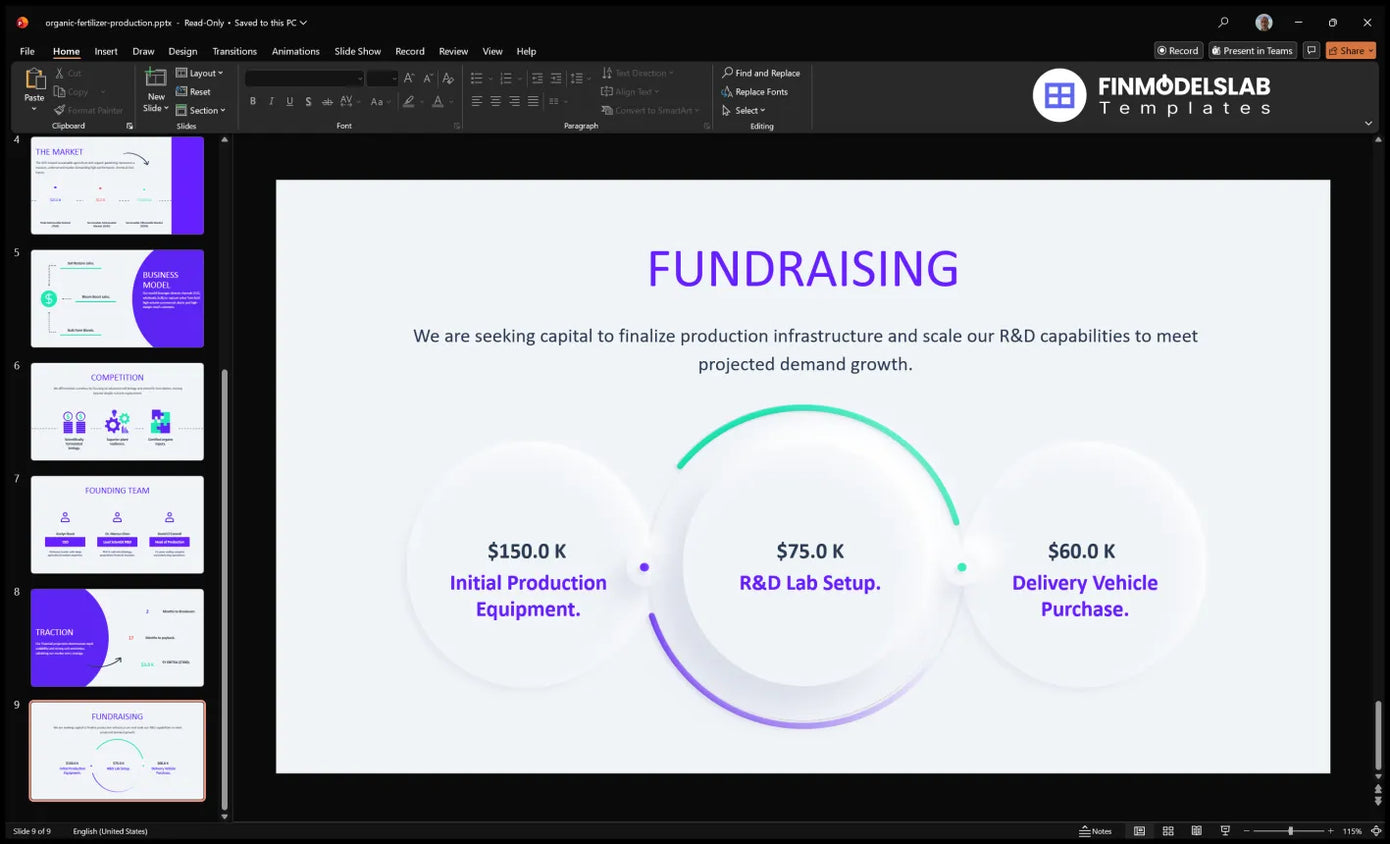Click Decrease List Level indent icon
Screen dimensions: 1390x844
[537, 78]
